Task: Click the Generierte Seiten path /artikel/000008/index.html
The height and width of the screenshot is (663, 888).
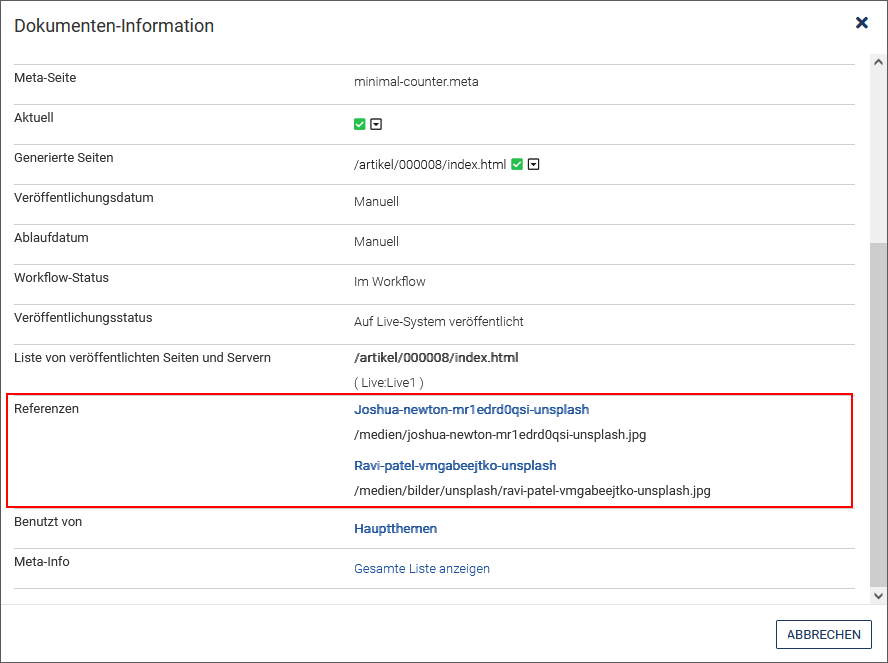Action: coord(430,164)
